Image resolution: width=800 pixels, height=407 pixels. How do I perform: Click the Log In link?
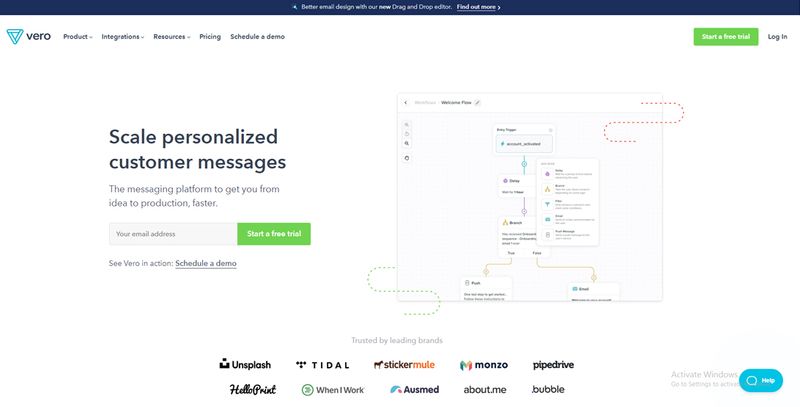click(777, 37)
